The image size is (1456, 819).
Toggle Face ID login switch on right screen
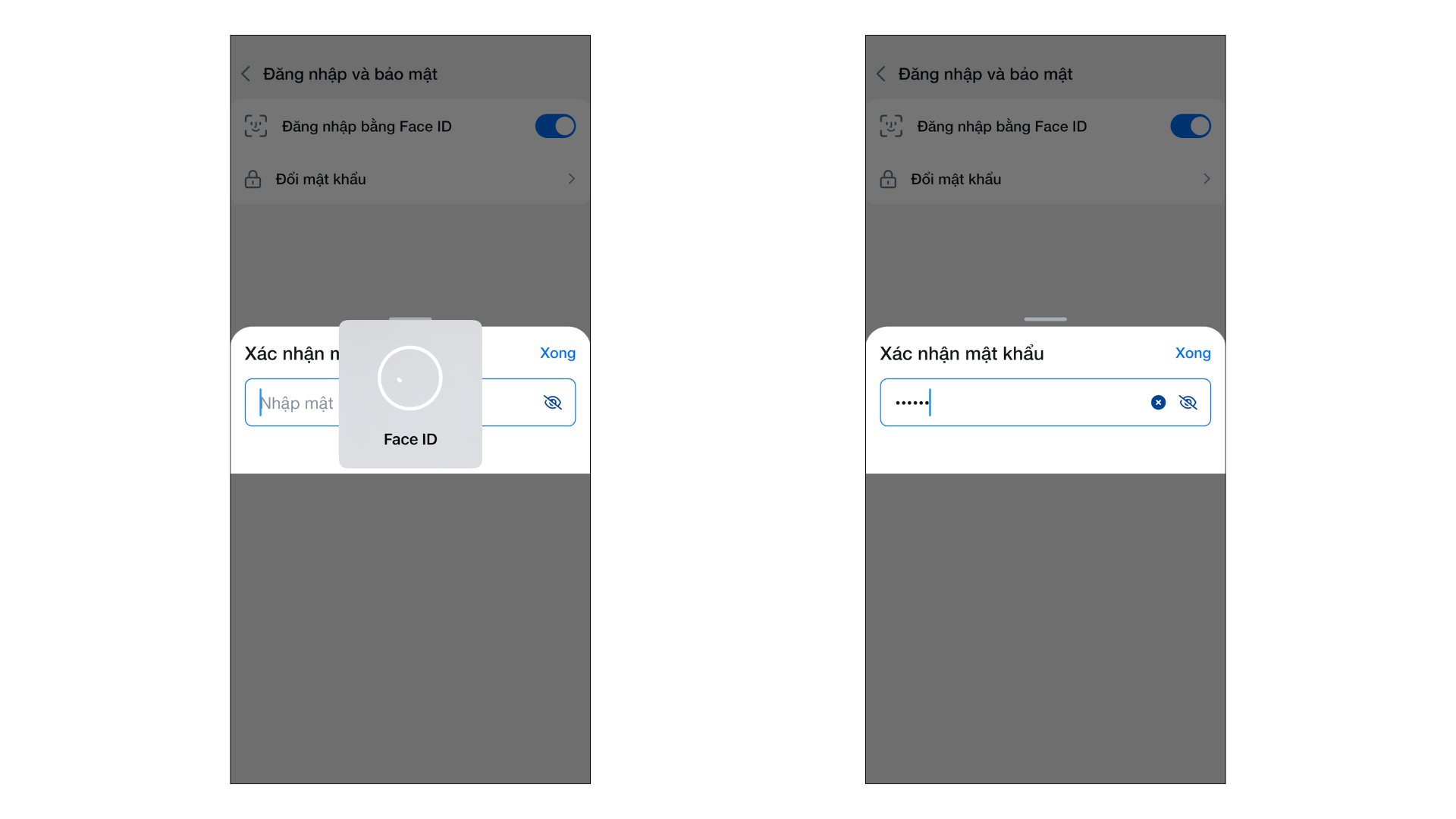1191,126
